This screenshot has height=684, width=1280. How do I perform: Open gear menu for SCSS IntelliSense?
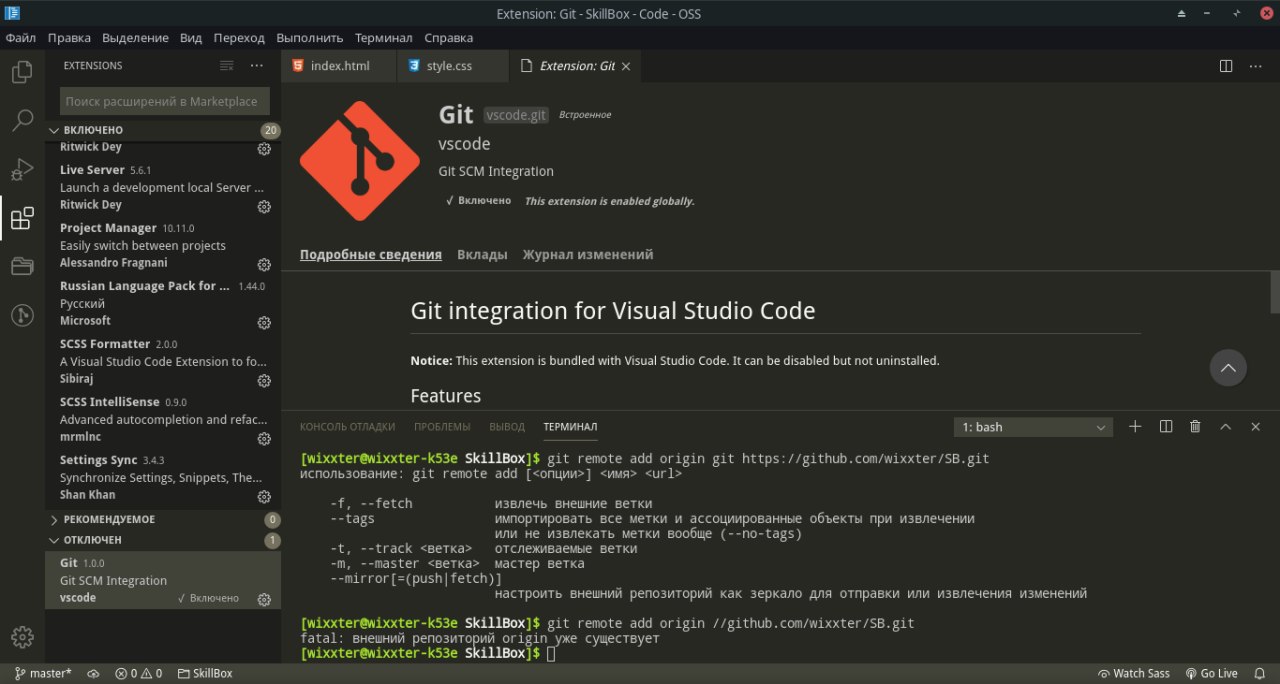[x=264, y=439]
